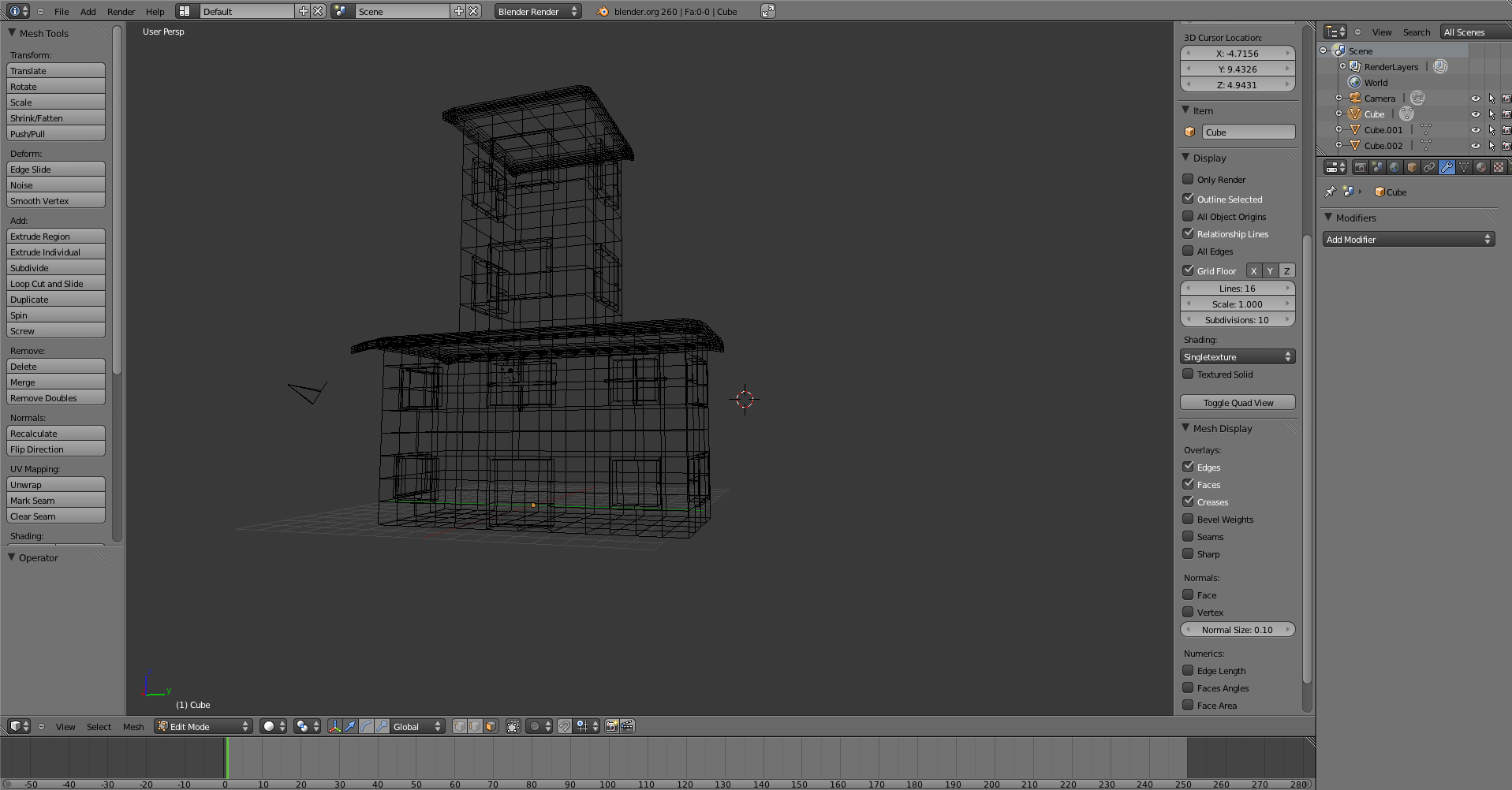This screenshot has height=790, width=1512.
Task: Collapse the Mesh Tools panel
Action: (12, 32)
